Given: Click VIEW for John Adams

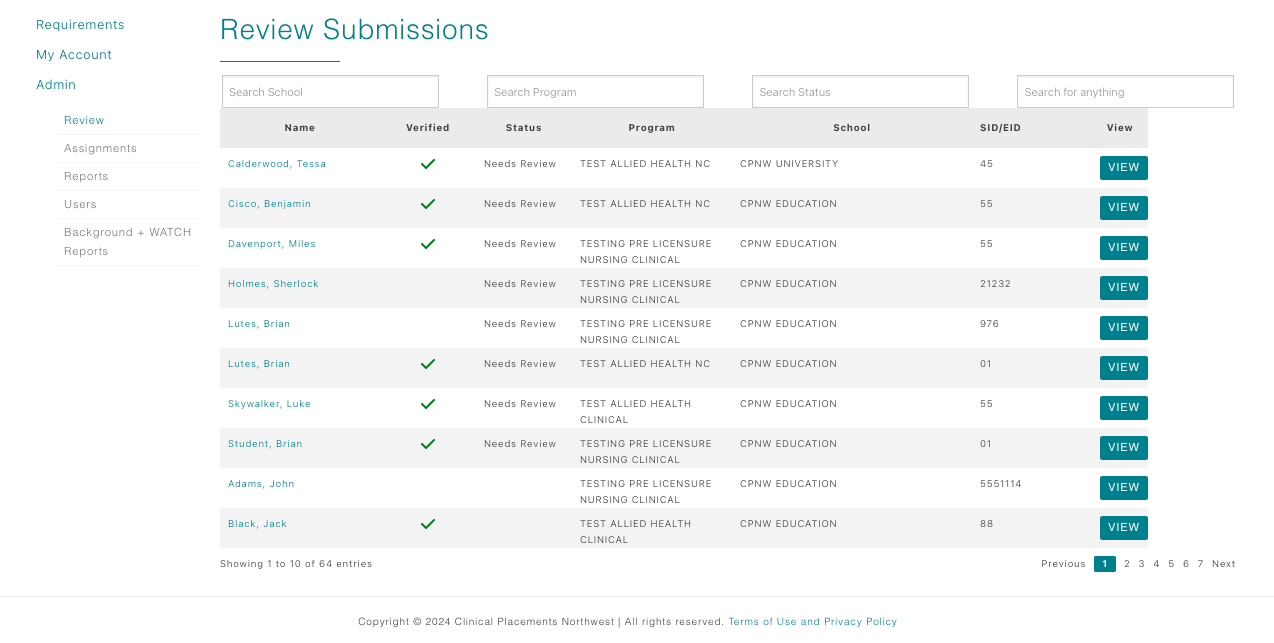Looking at the screenshot, I should coord(1123,487).
